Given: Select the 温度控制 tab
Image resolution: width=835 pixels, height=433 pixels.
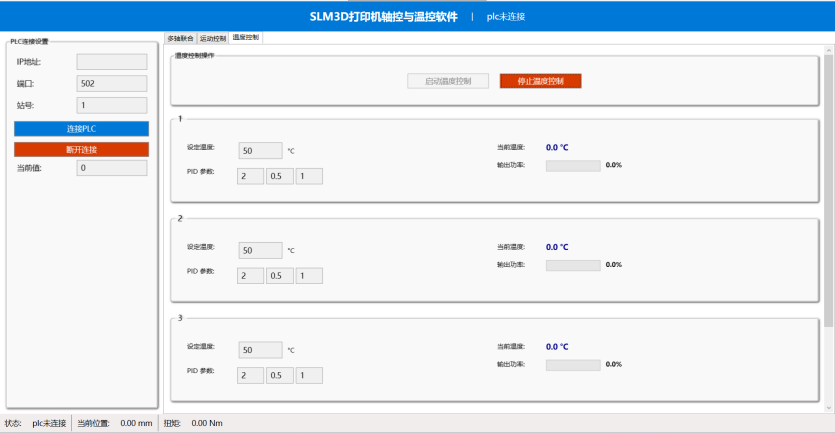Looking at the screenshot, I should (246, 37).
